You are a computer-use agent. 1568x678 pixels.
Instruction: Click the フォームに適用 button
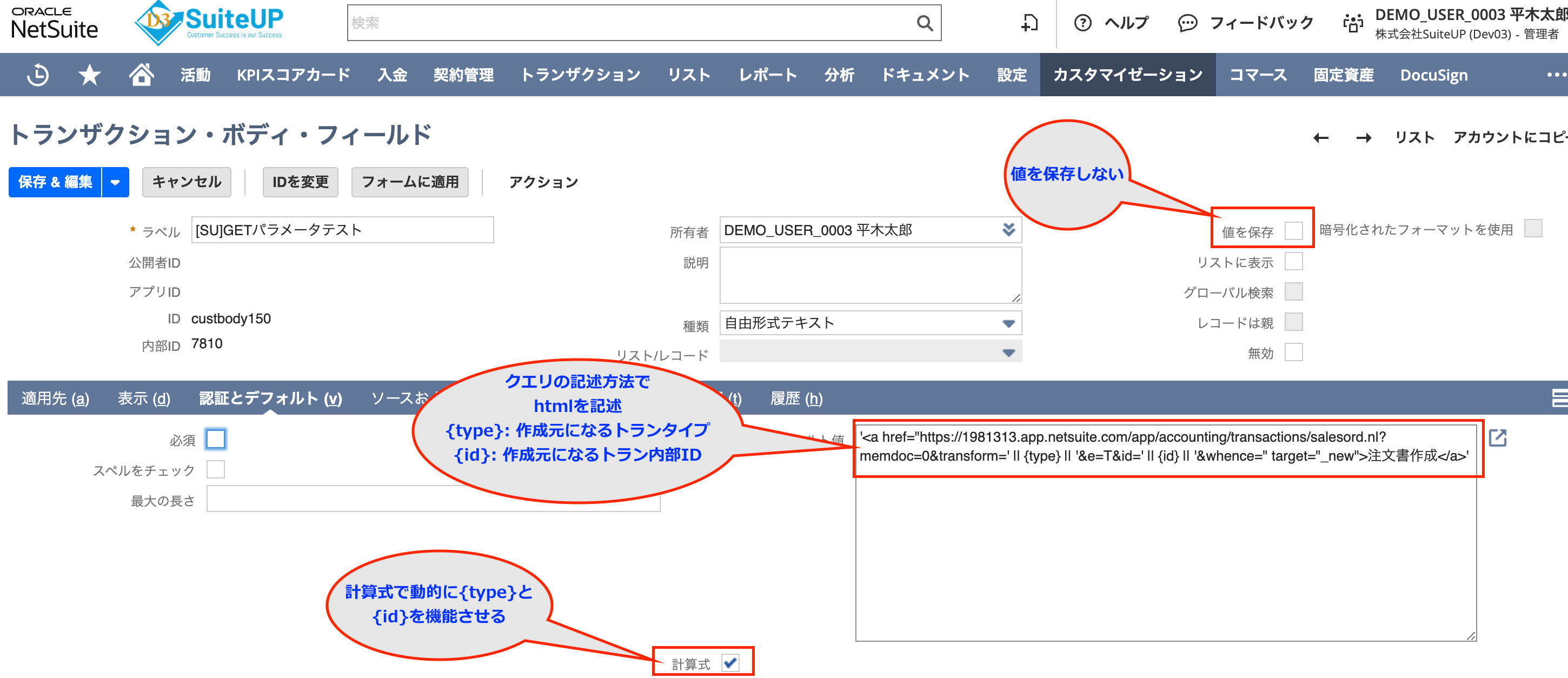tap(410, 182)
